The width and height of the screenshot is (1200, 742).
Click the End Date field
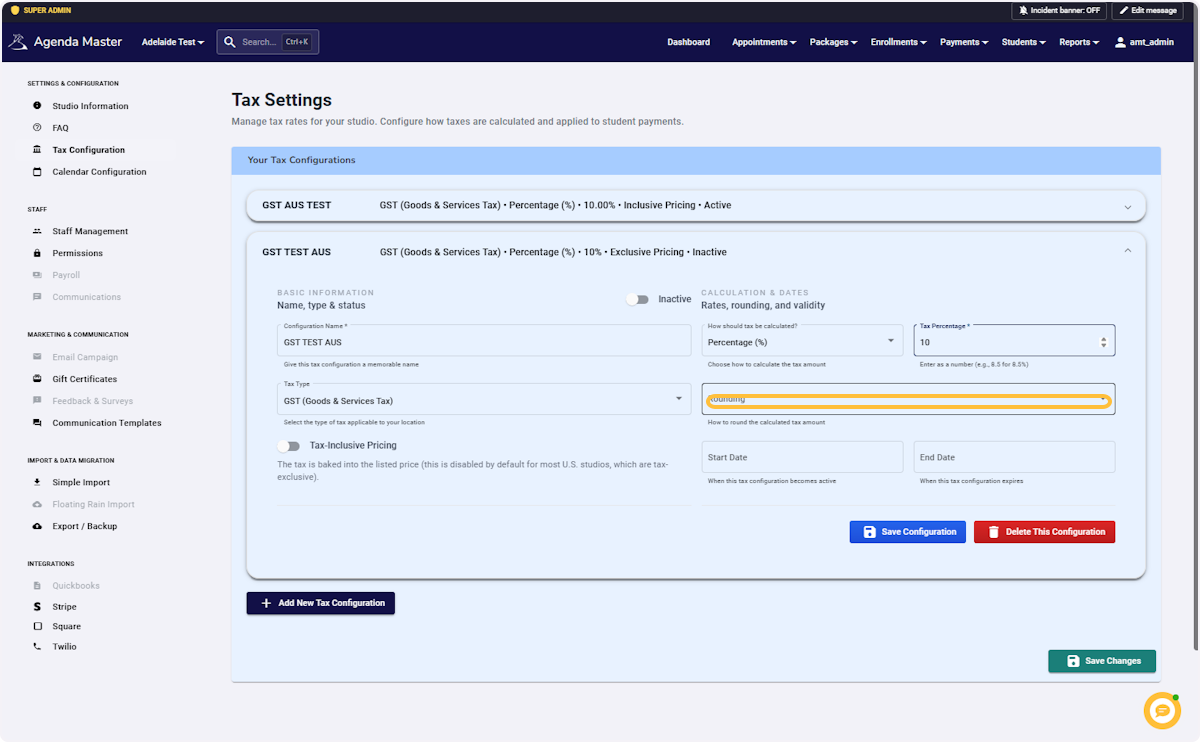1014,457
